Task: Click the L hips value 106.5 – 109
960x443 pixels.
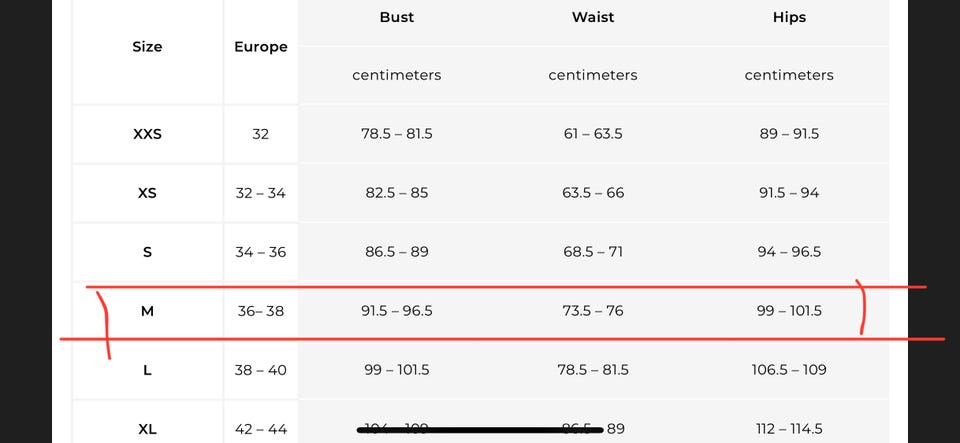Action: pyautogui.click(x=789, y=370)
